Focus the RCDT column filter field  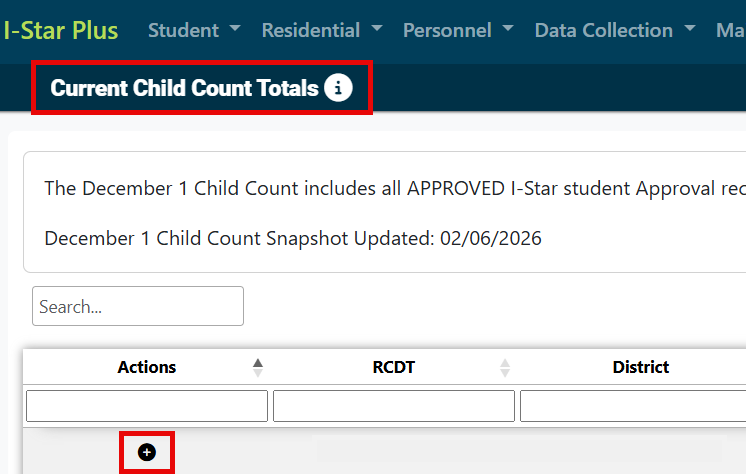click(394, 405)
